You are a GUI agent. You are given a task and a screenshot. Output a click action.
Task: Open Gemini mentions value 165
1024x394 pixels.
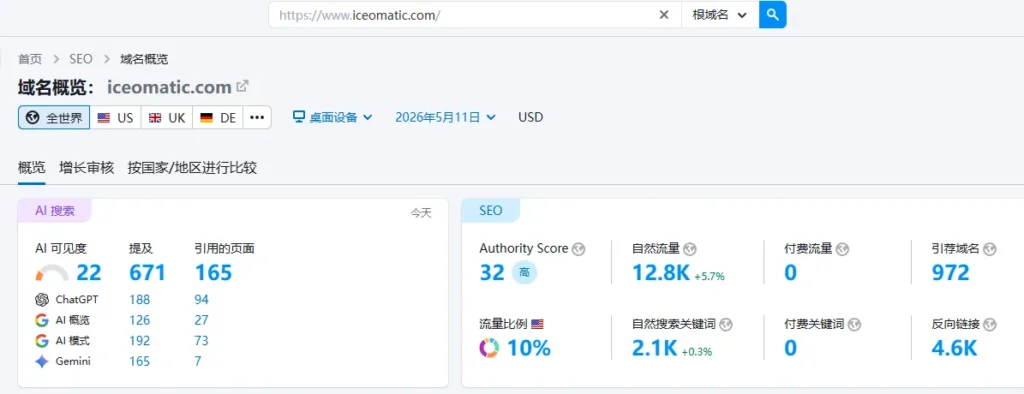pos(140,361)
